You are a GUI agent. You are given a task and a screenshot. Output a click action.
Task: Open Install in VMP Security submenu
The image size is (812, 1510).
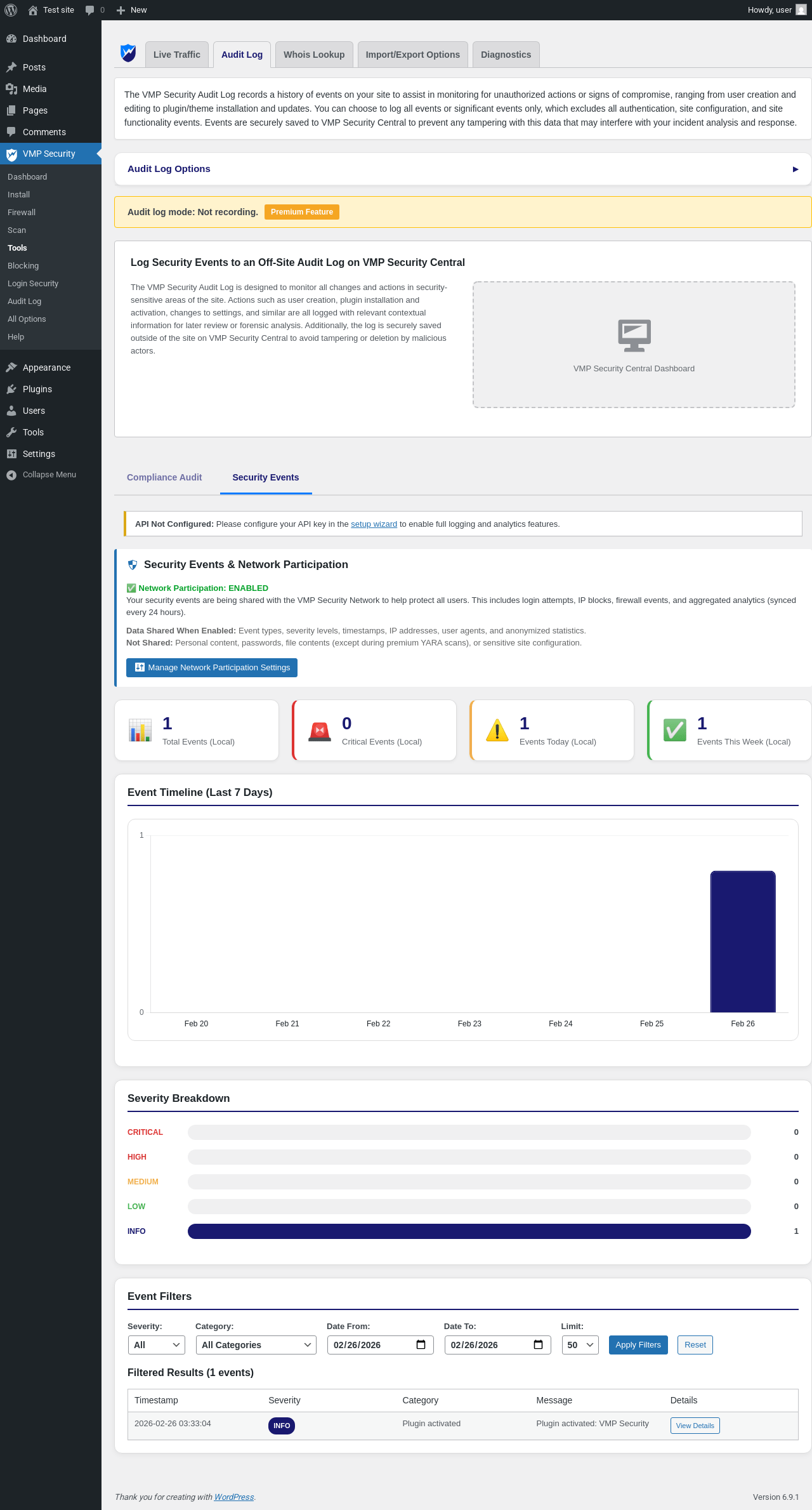19,195
